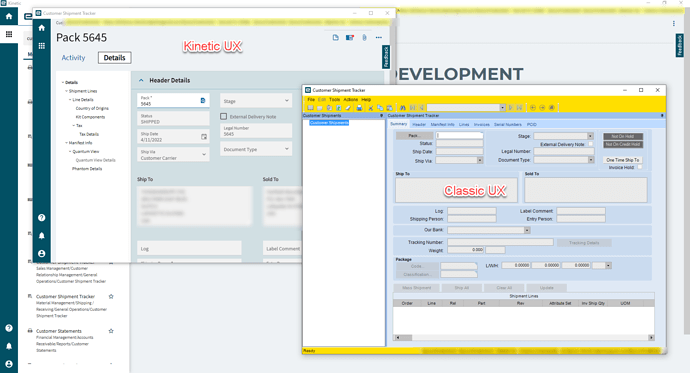
Task: Collapse the Header Details panel chevron
Action: tap(141, 80)
